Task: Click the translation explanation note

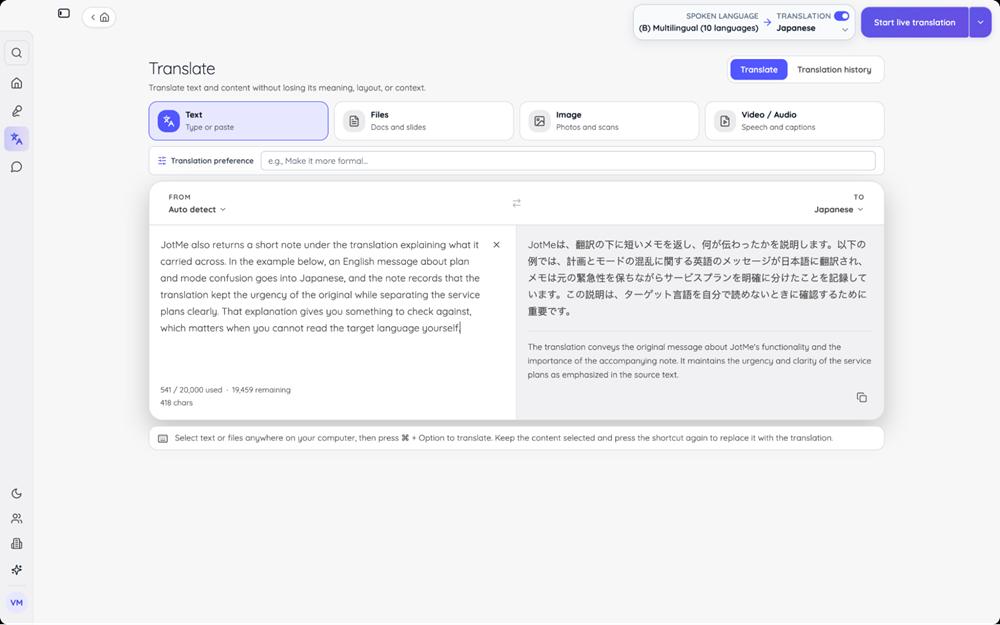Action: tap(699, 361)
